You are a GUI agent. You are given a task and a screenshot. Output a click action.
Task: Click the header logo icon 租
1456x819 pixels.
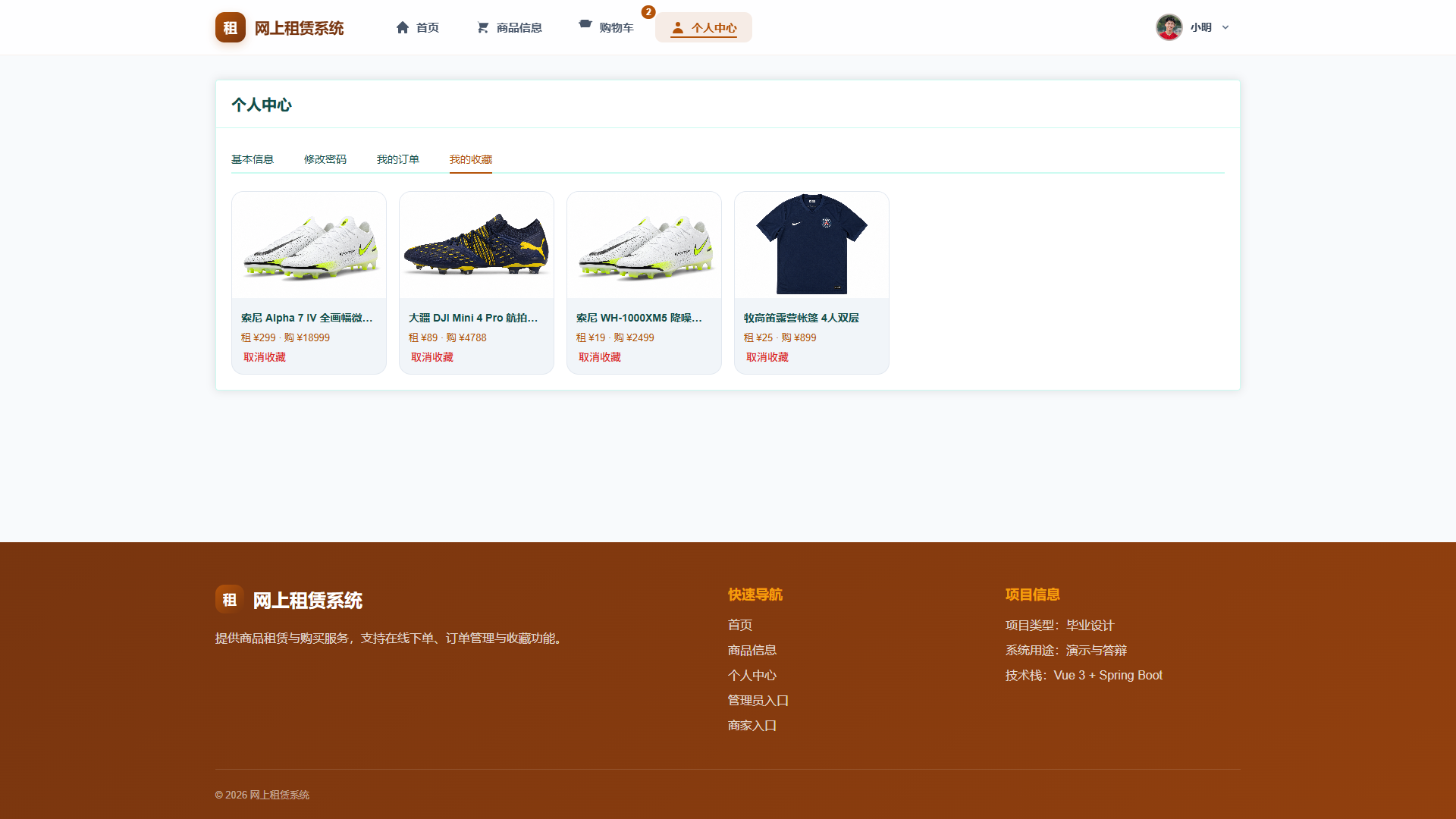(x=231, y=27)
